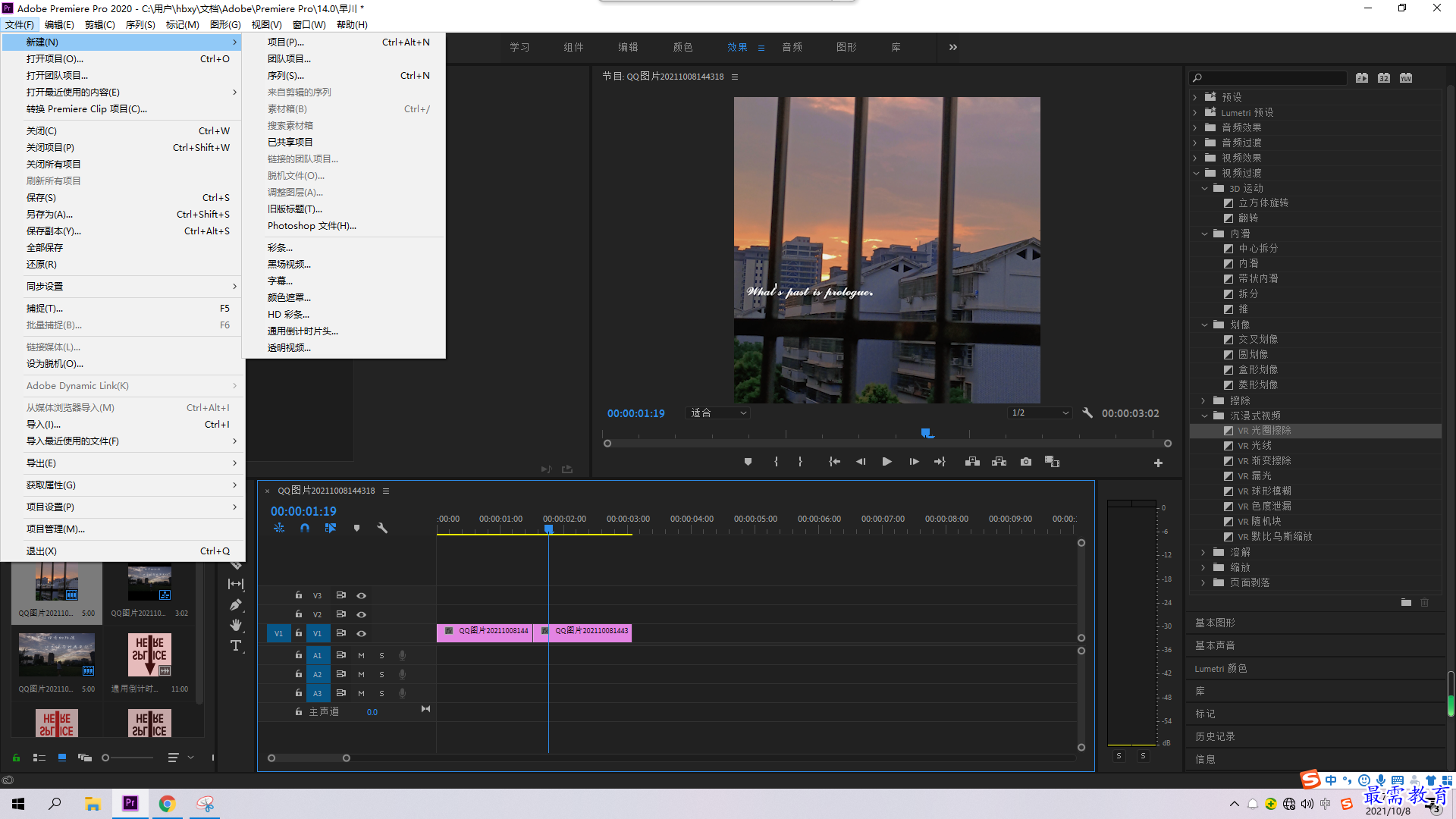Click the Program monitor playhead marker

pyautogui.click(x=926, y=433)
